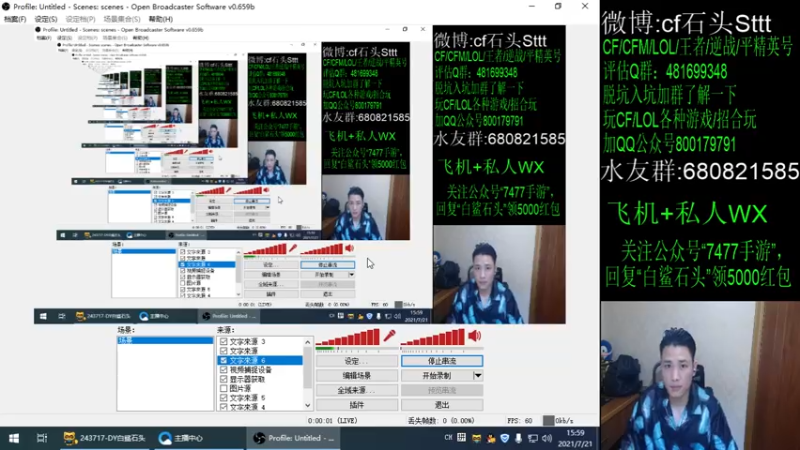
Task: Click the FPS: 60 status entry
Action: point(519,421)
